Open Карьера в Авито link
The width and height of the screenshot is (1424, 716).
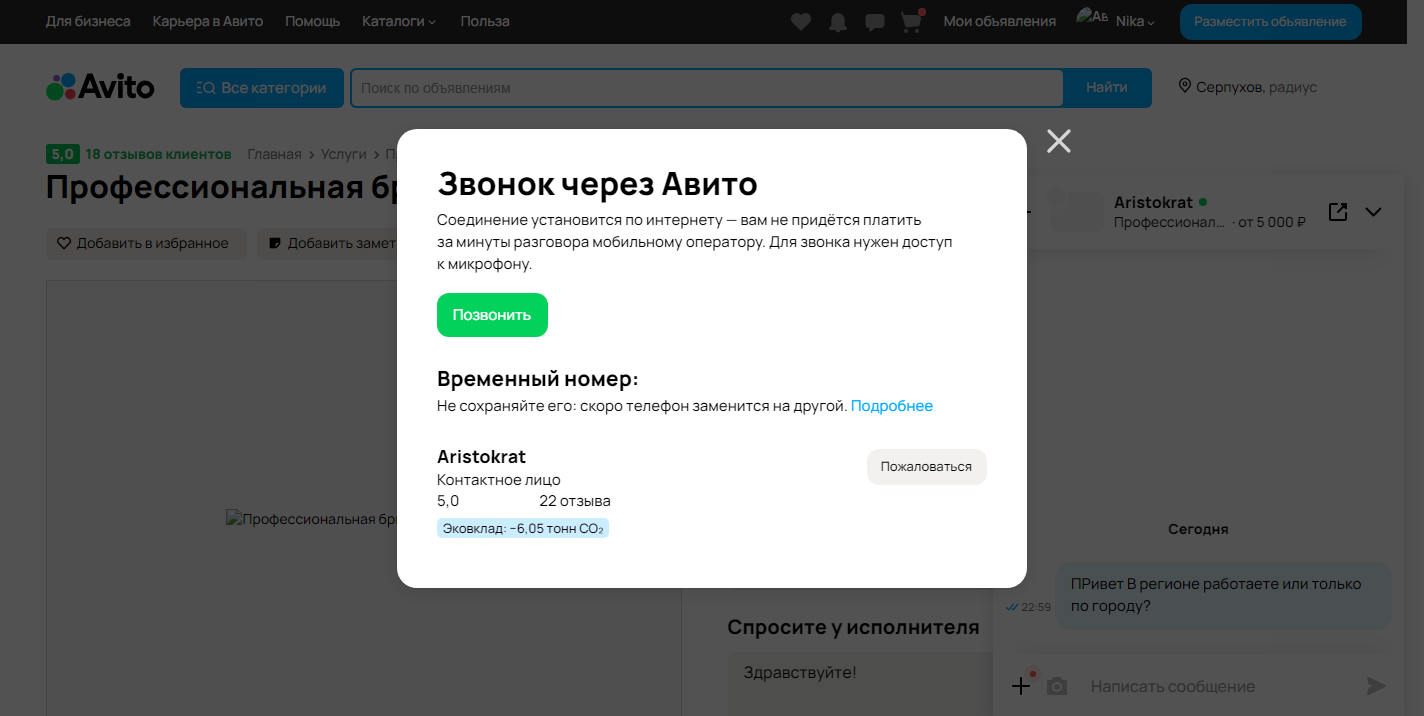(208, 21)
